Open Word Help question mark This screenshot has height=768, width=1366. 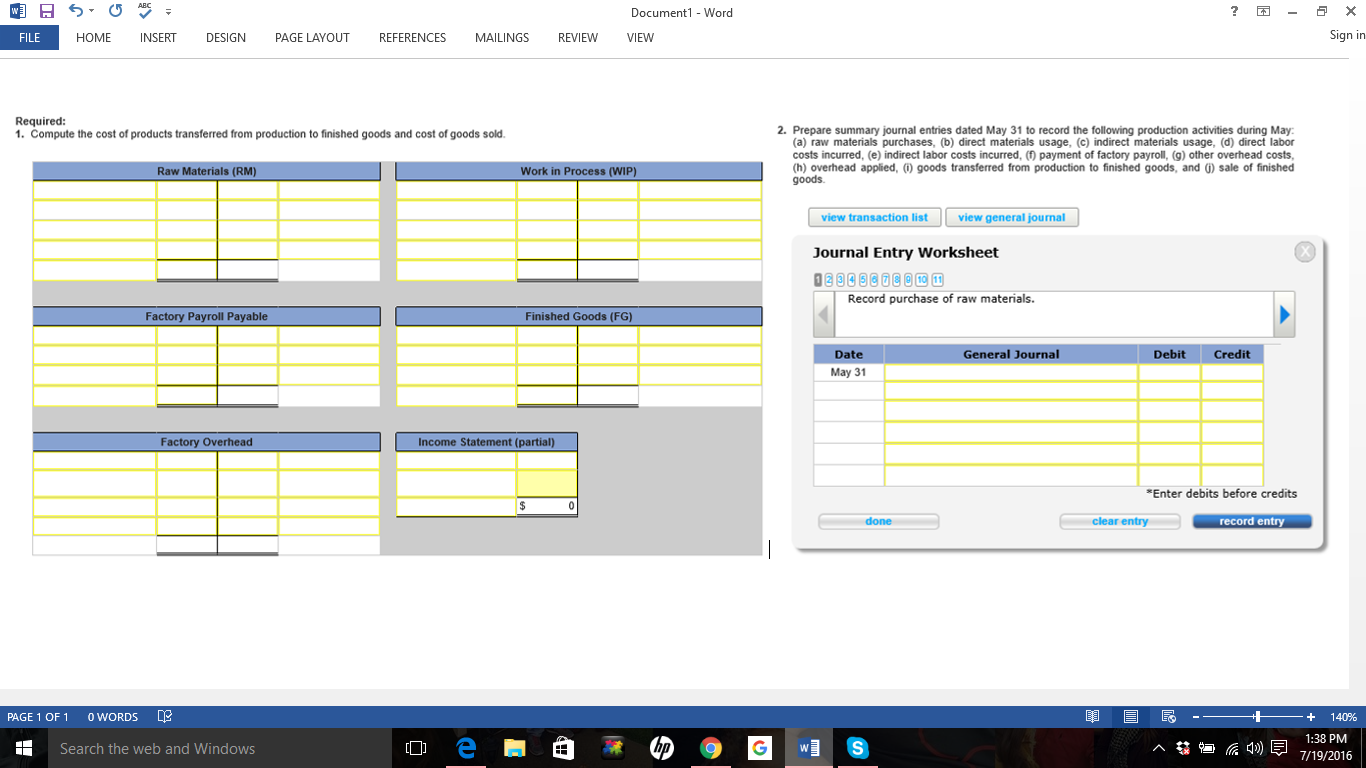click(1234, 12)
